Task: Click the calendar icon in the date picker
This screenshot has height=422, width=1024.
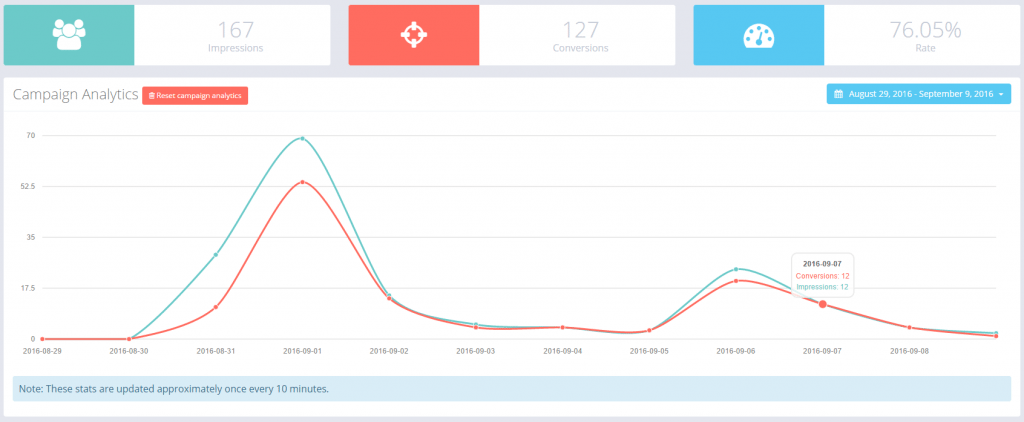Action: [838, 94]
